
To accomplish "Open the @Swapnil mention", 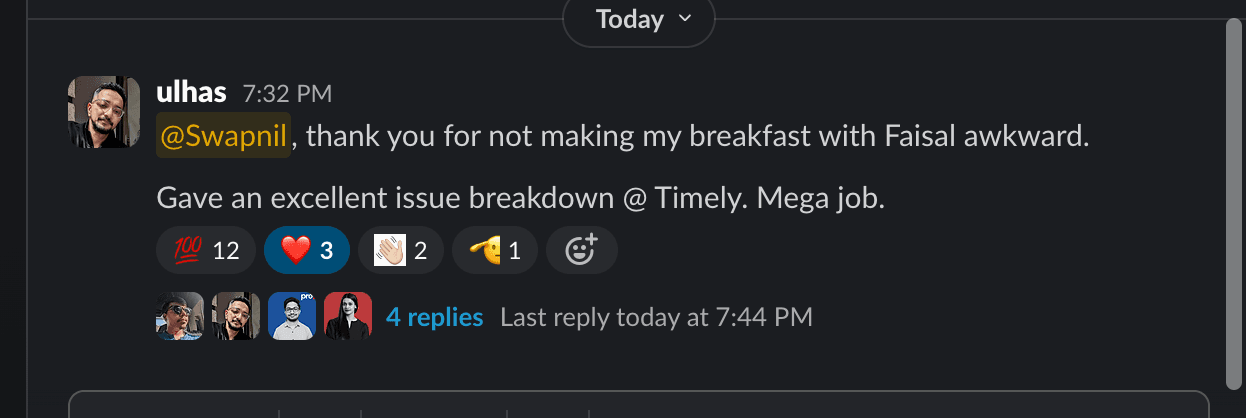I will pyautogui.click(x=224, y=136).
